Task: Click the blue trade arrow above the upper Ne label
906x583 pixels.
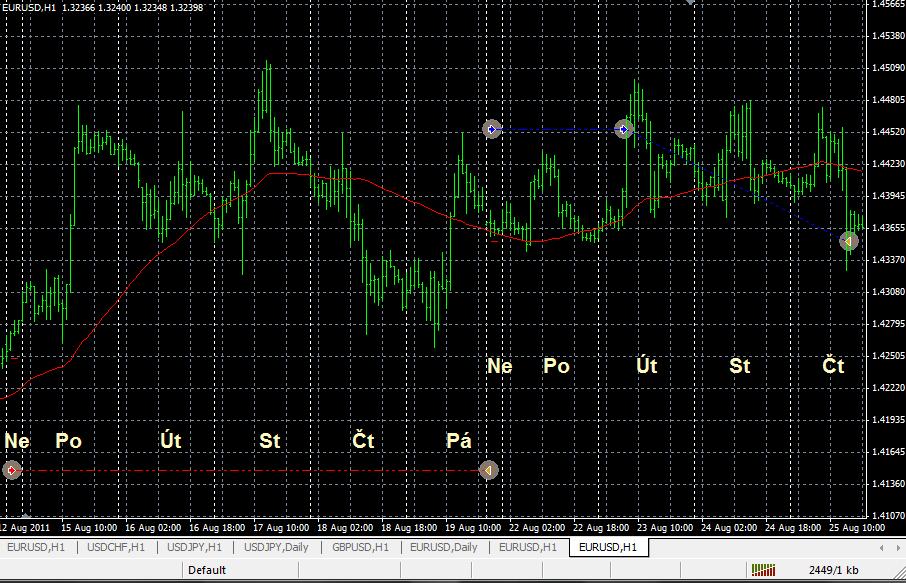Action: tap(492, 129)
